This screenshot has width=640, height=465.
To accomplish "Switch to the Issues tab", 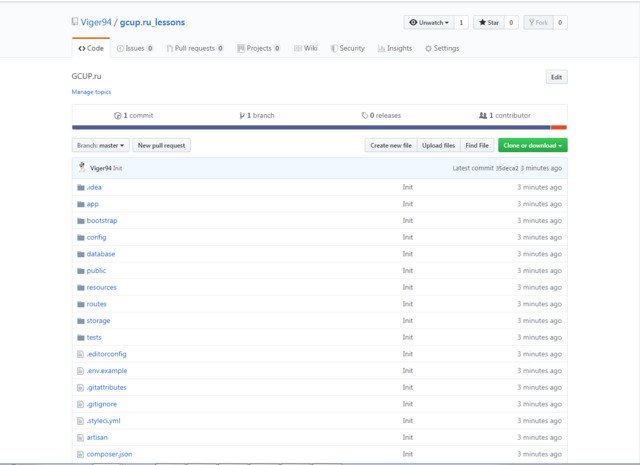I will point(135,48).
